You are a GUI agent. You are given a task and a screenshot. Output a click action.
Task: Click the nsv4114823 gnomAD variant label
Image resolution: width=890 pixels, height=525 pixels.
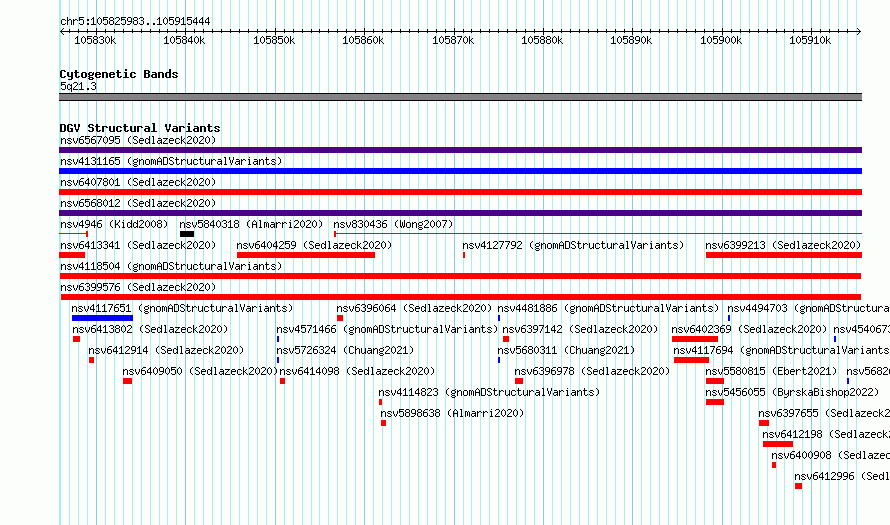[489, 392]
